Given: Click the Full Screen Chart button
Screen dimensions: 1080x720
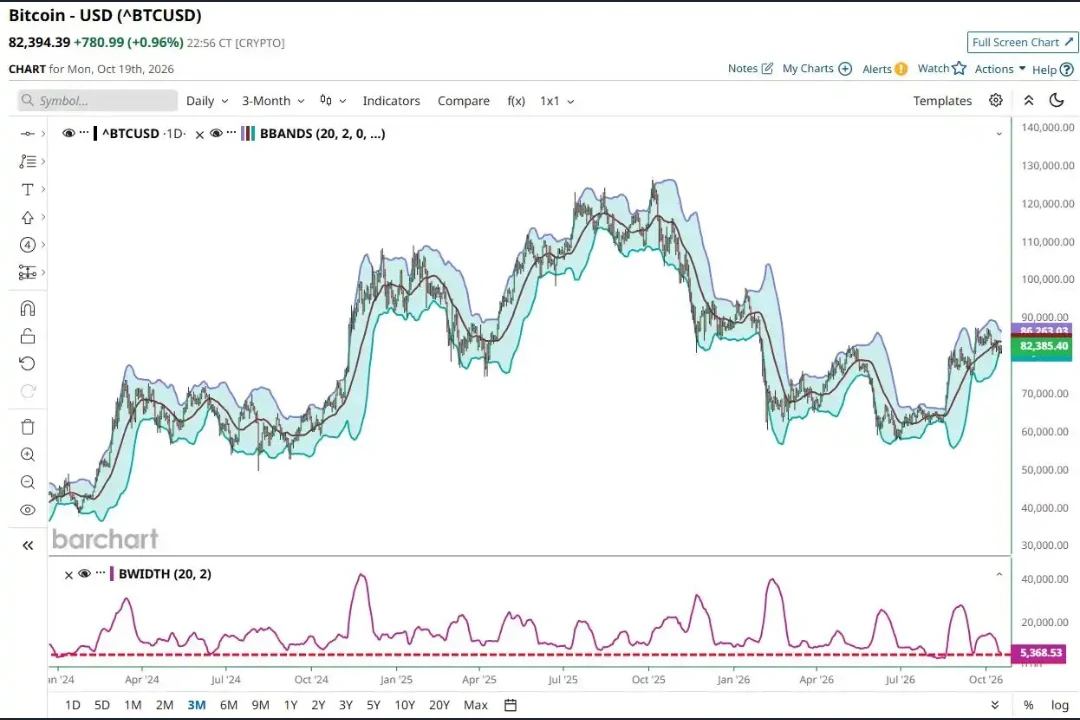Looking at the screenshot, I should click(1022, 43).
